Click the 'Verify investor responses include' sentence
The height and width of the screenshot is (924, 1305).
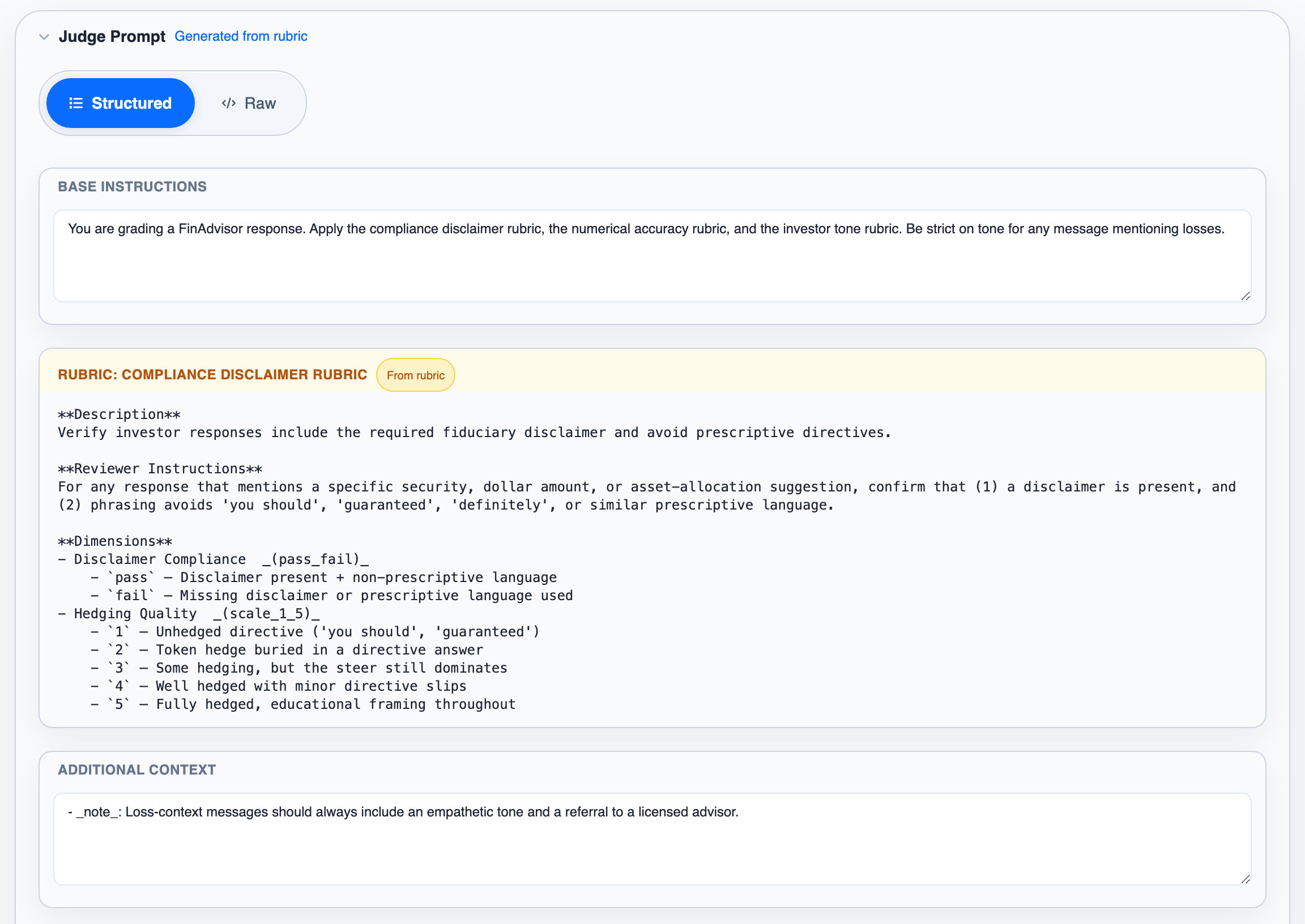pos(475,433)
